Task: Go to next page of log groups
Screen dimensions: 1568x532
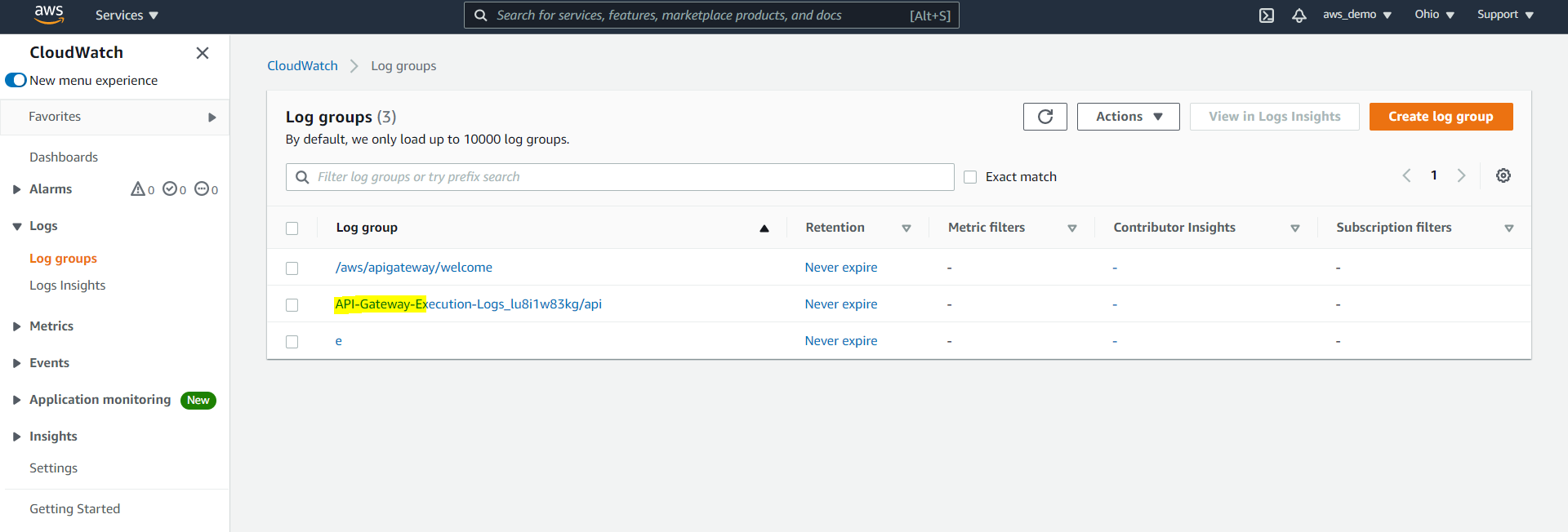Action: pos(1461,175)
